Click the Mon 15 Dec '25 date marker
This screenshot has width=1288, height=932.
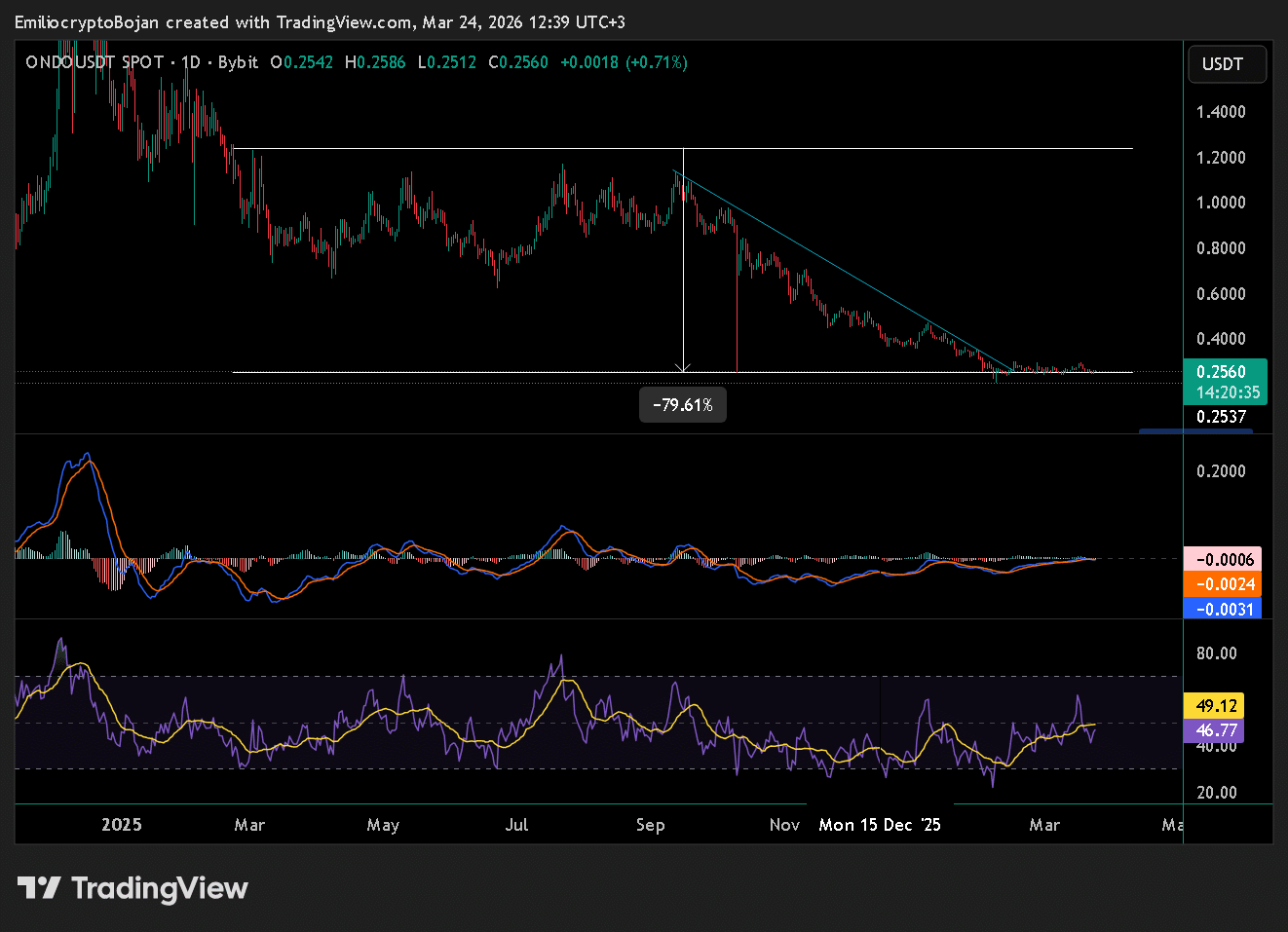coord(880,825)
